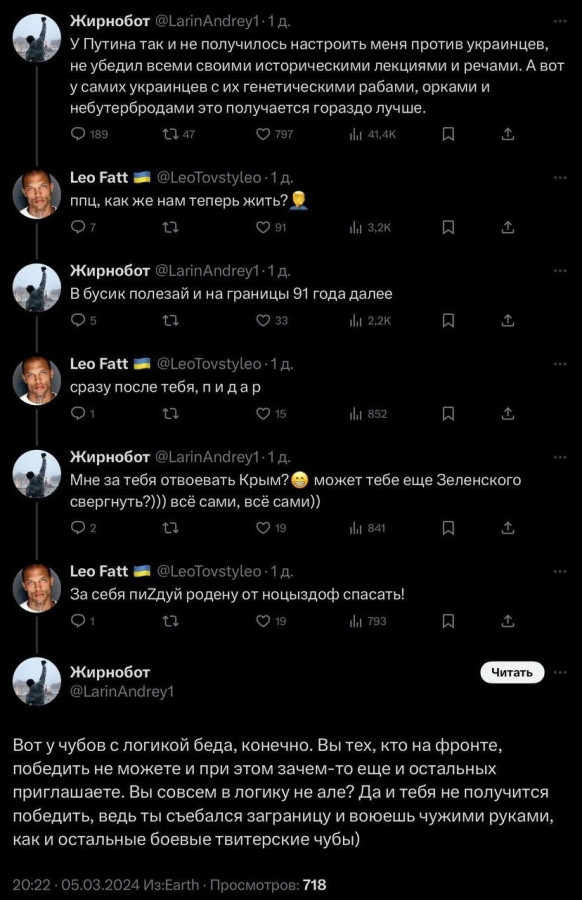Open replies on the tweet with 189 comments
The width and height of the screenshot is (582, 900).
pyautogui.click(x=78, y=134)
